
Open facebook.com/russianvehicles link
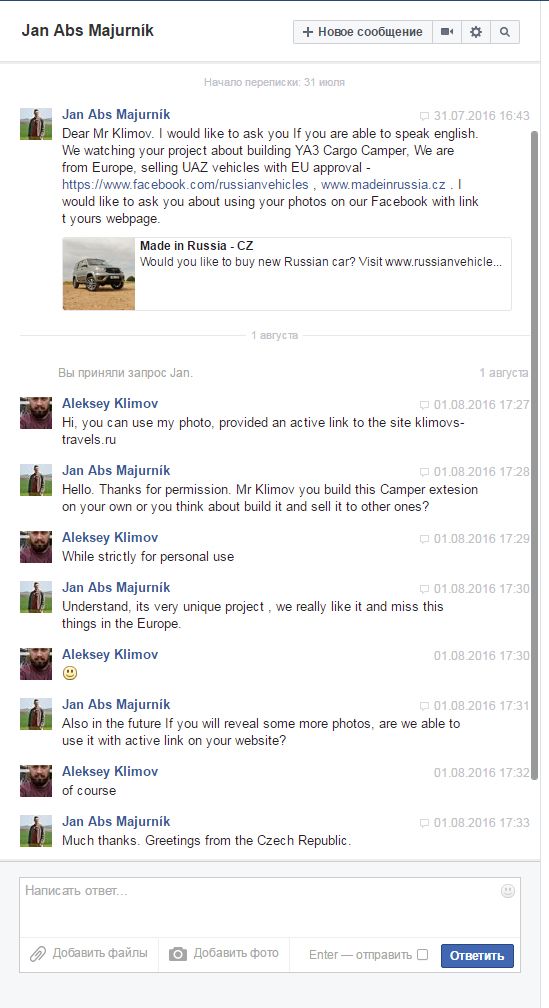click(185, 184)
